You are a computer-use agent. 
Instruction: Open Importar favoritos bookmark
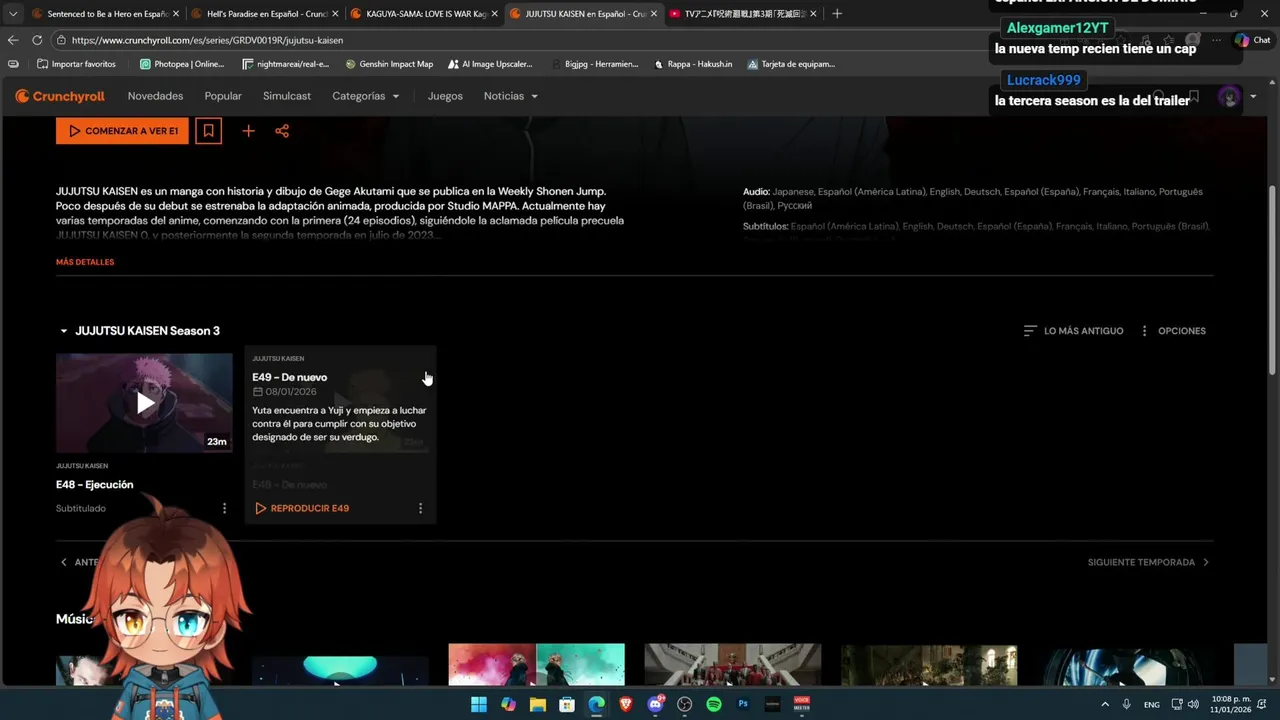[76, 64]
